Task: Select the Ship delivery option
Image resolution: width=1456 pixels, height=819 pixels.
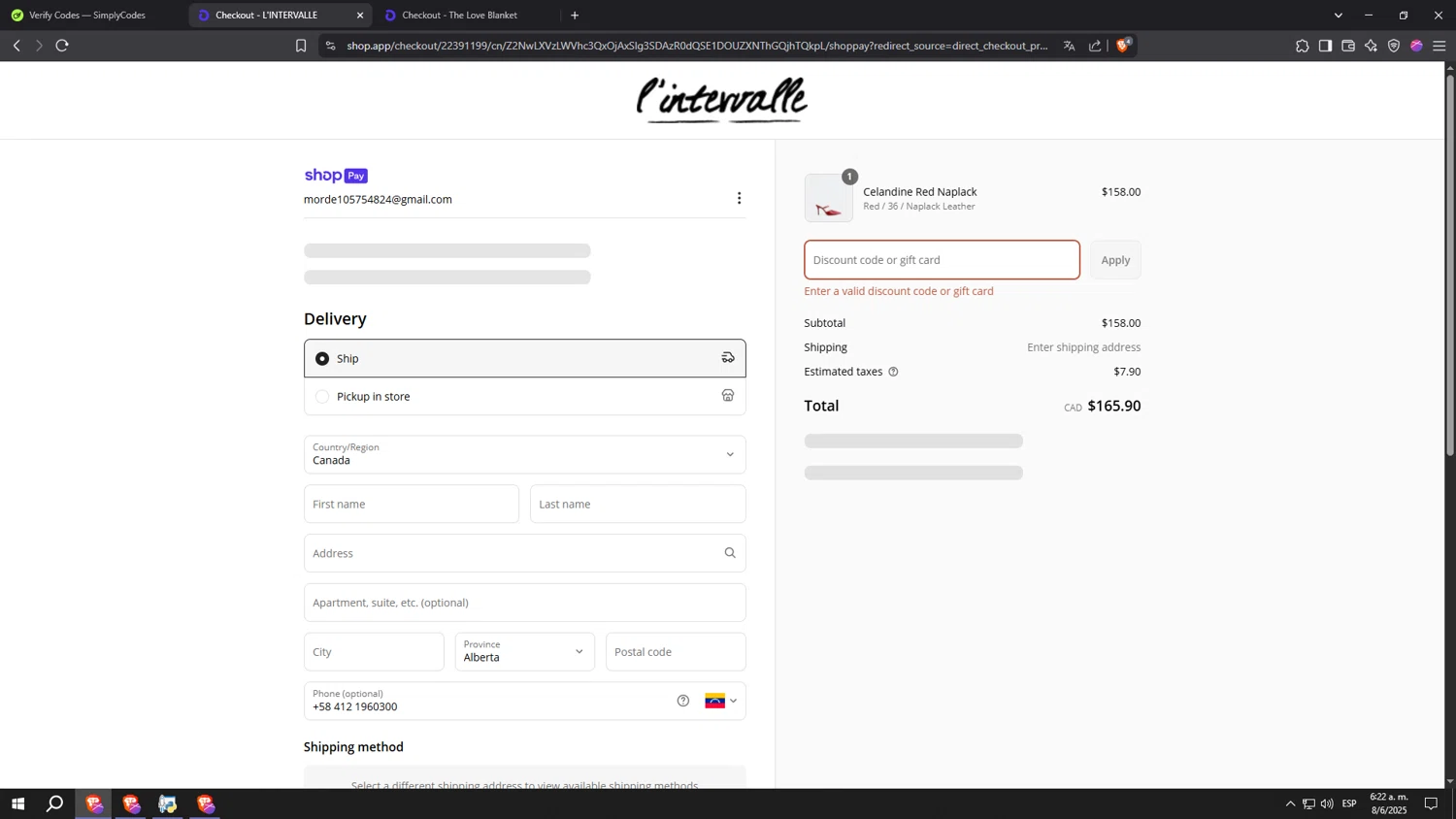Action: click(x=524, y=358)
